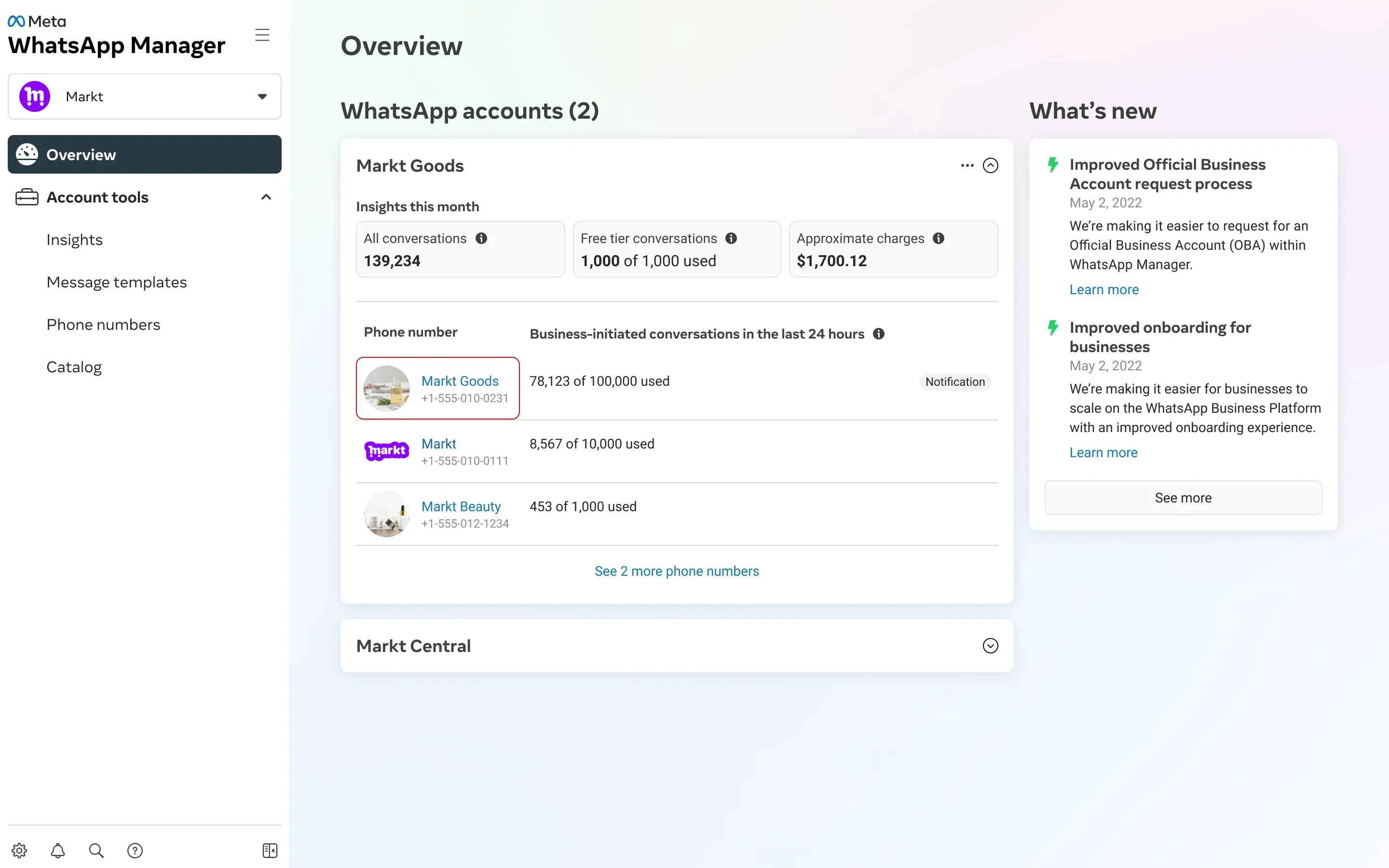Image resolution: width=1389 pixels, height=868 pixels.
Task: Click the notifications bell icon
Action: [58, 850]
